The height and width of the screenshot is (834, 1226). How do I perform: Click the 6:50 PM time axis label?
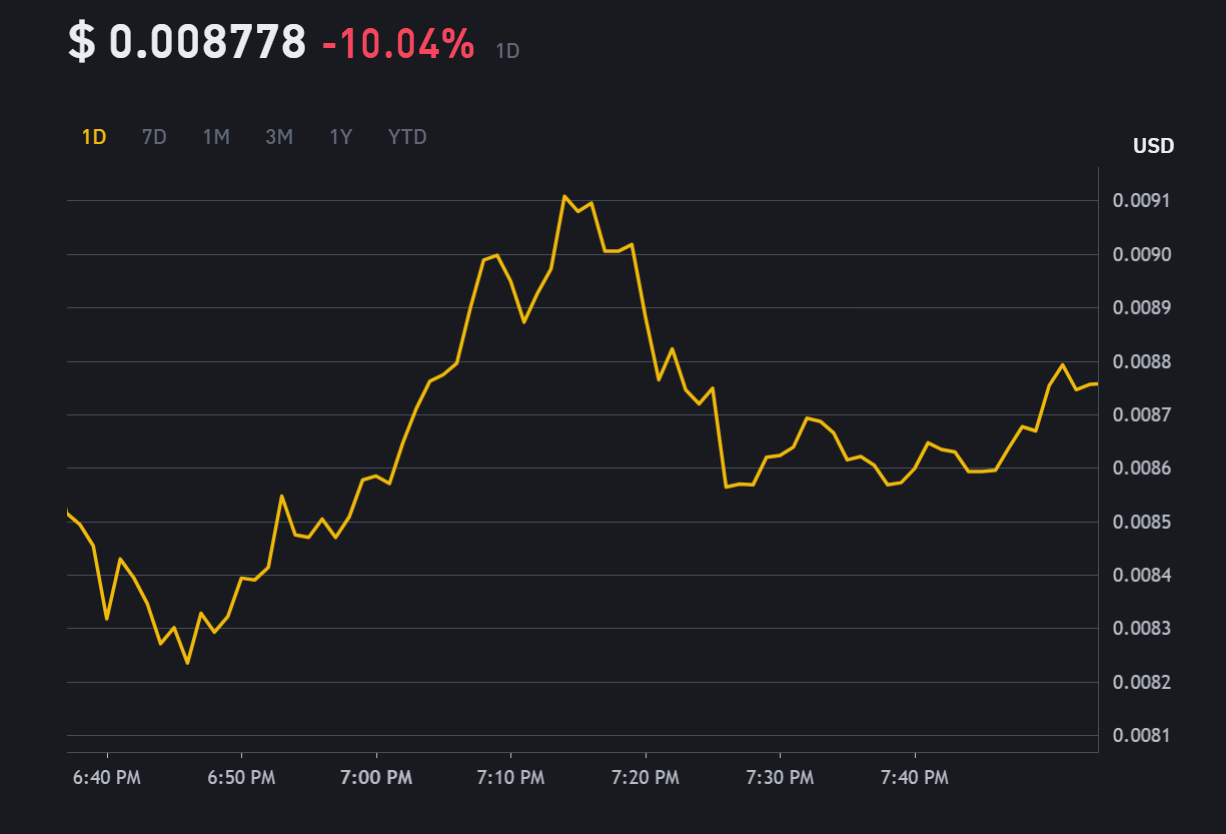(x=241, y=777)
